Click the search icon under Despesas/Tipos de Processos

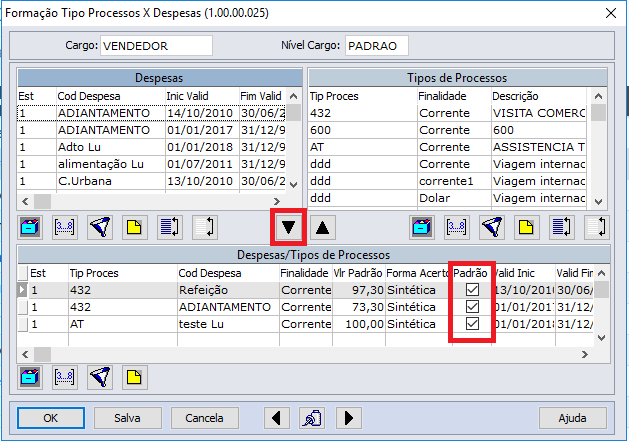30,377
